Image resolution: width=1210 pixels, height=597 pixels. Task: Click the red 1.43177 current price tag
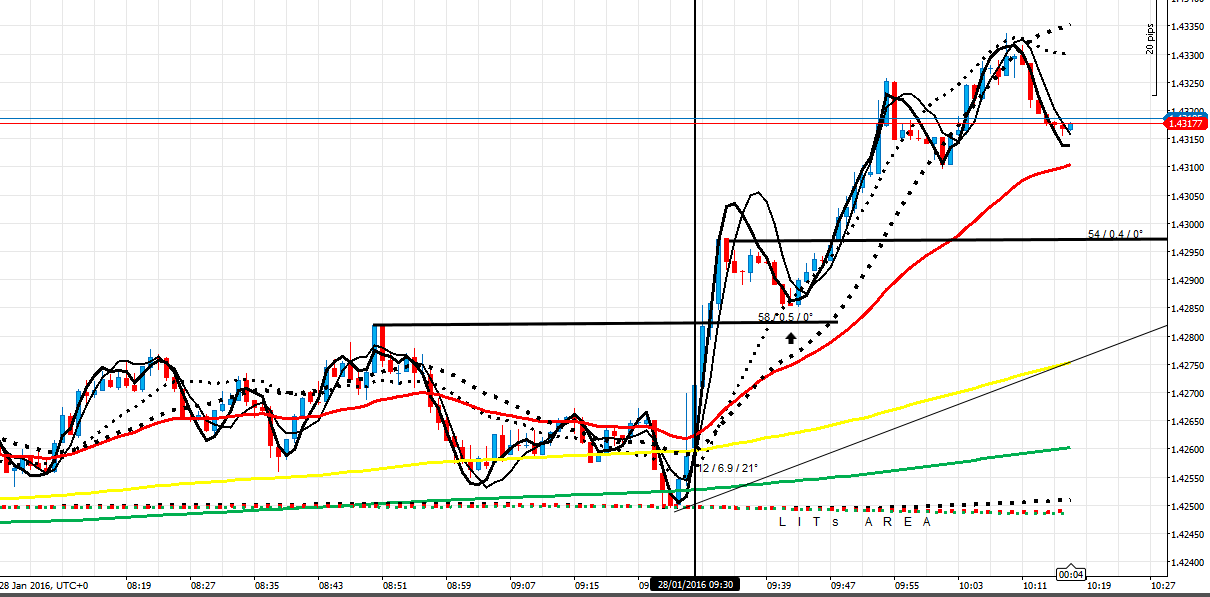coord(1187,123)
